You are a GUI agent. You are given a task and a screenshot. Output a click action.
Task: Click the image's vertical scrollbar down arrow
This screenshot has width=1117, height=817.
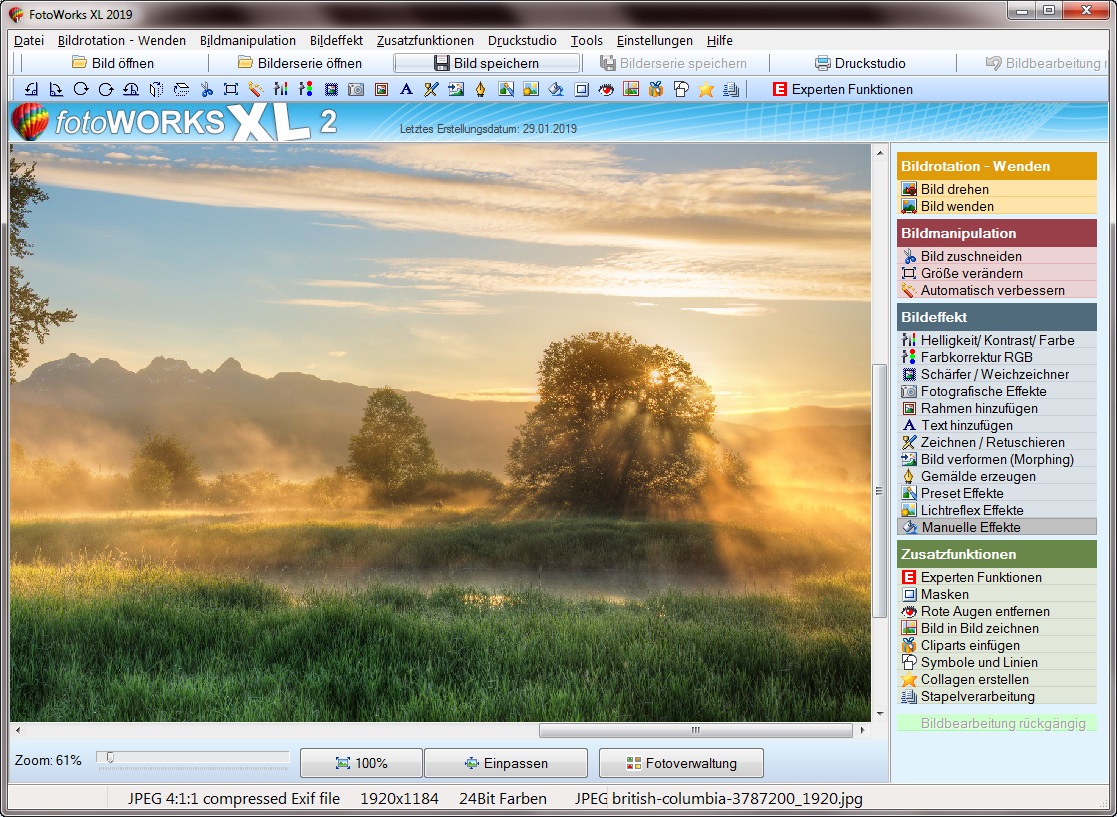pos(880,713)
